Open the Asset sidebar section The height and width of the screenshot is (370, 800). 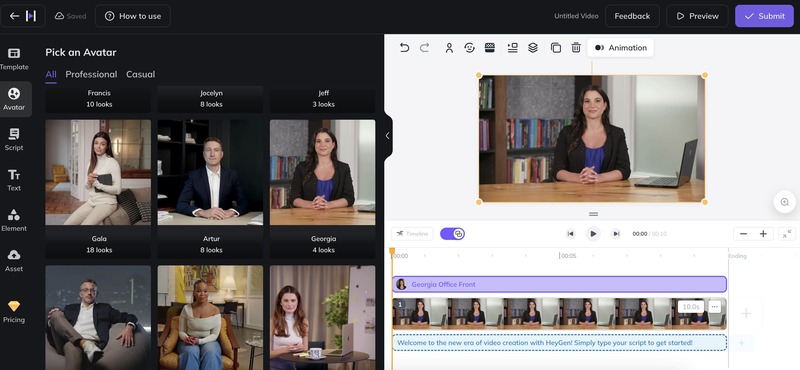(14, 260)
